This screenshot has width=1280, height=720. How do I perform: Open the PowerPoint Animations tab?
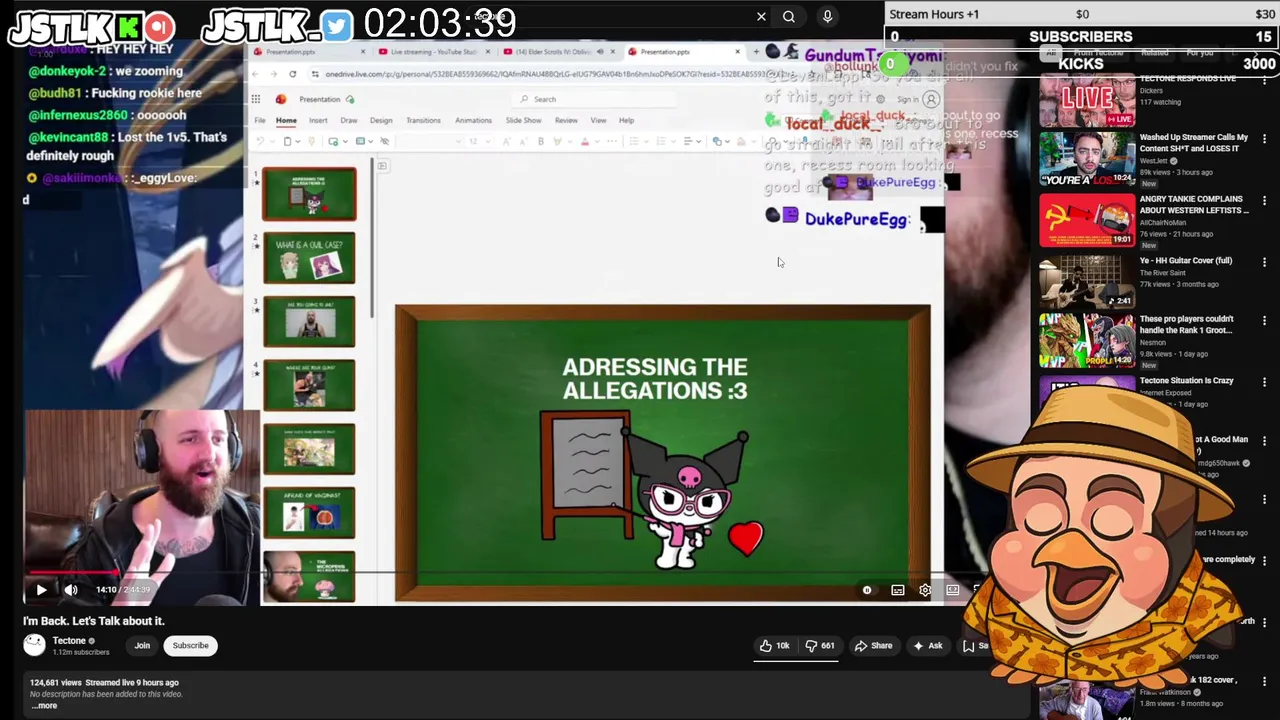[x=473, y=120]
